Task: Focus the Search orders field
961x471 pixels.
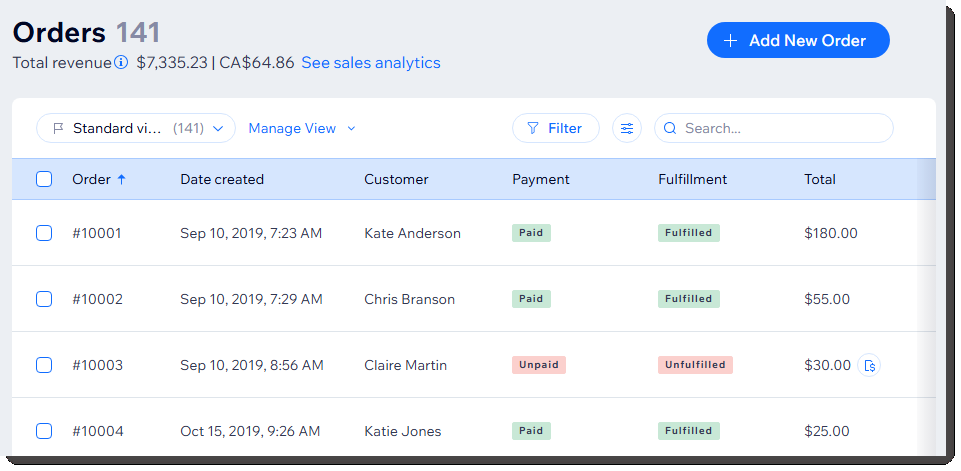Action: pyautogui.click(x=773, y=128)
